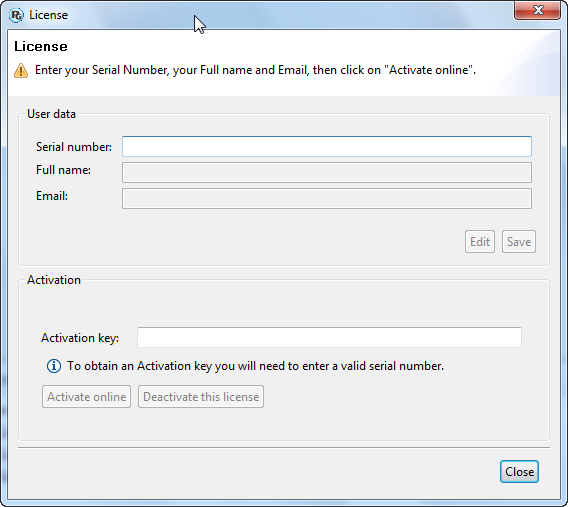Viewport: 568px width, 507px height.
Task: Select the Email input box
Action: click(x=327, y=198)
